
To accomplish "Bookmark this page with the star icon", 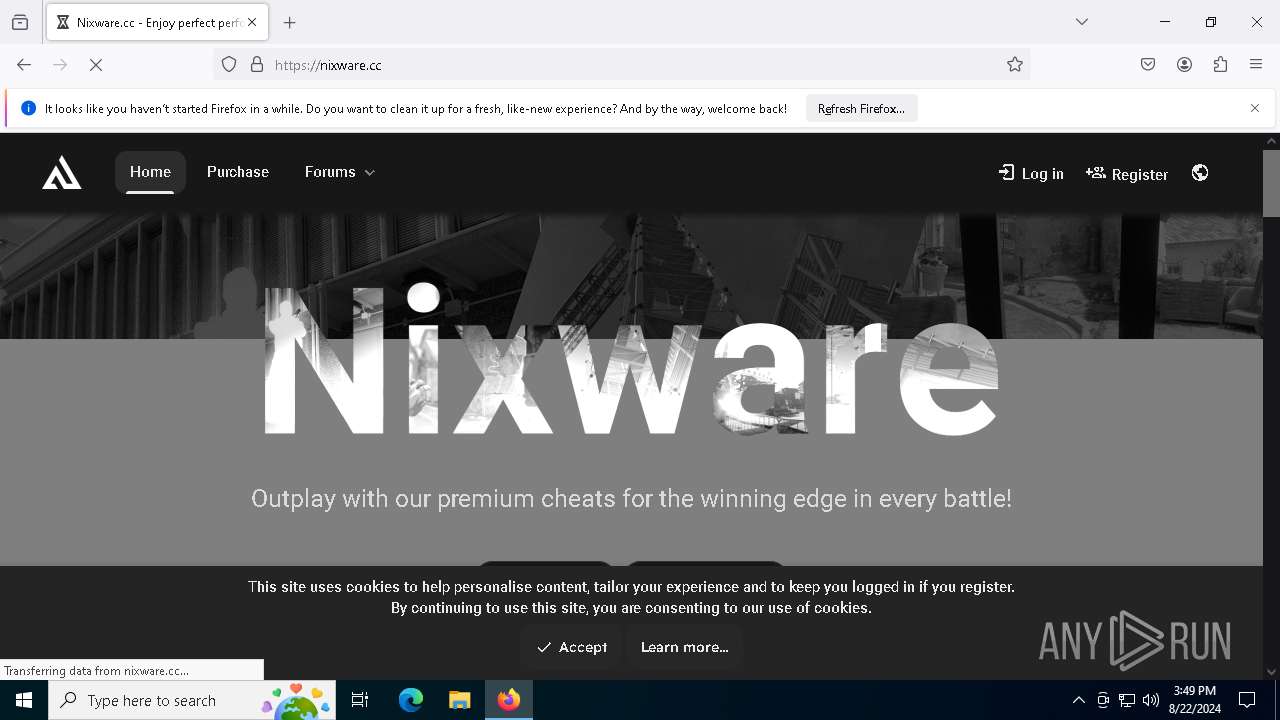I will point(1015,65).
